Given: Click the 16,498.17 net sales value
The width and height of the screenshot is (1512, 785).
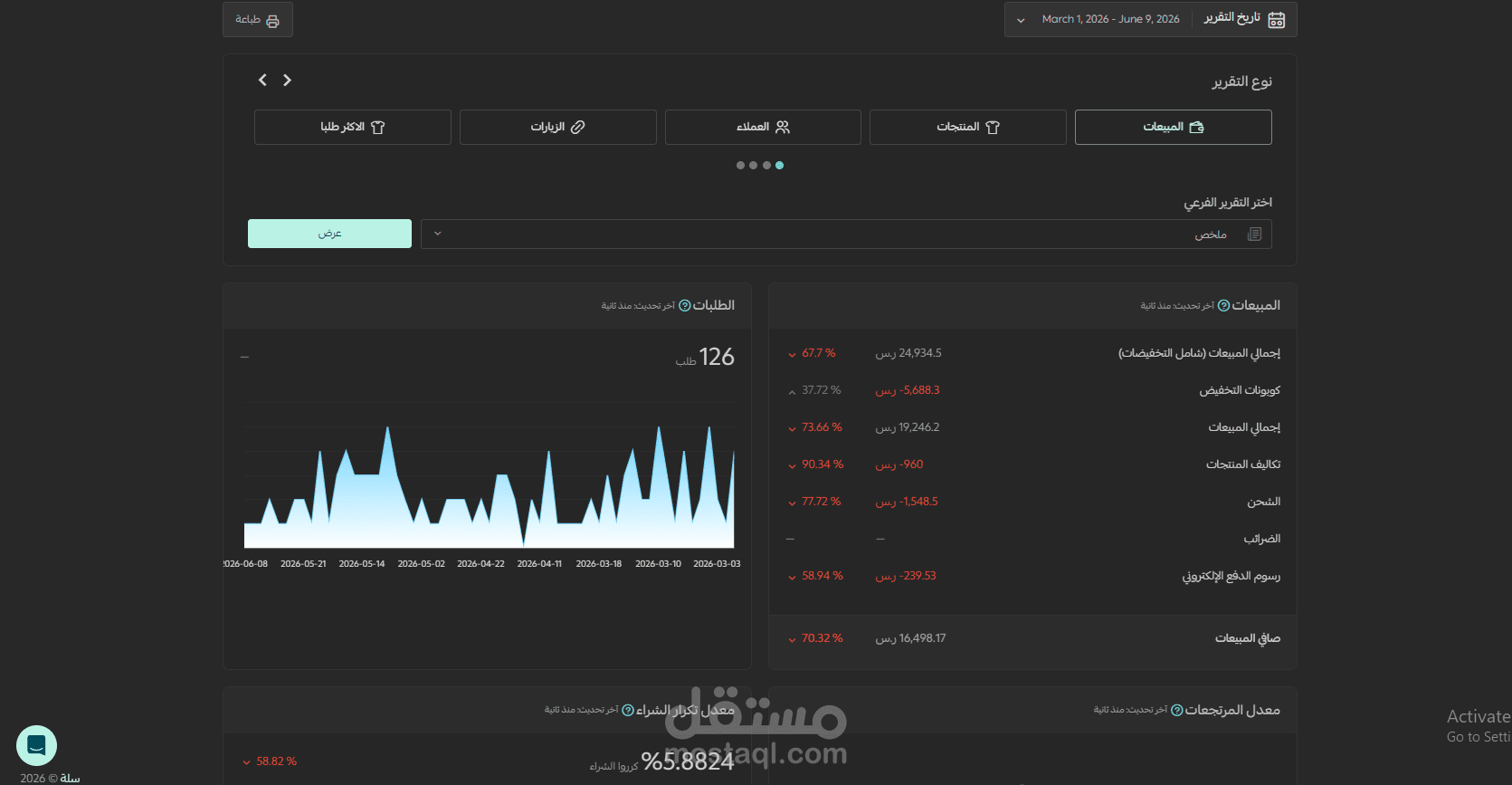Looking at the screenshot, I should (x=910, y=638).
